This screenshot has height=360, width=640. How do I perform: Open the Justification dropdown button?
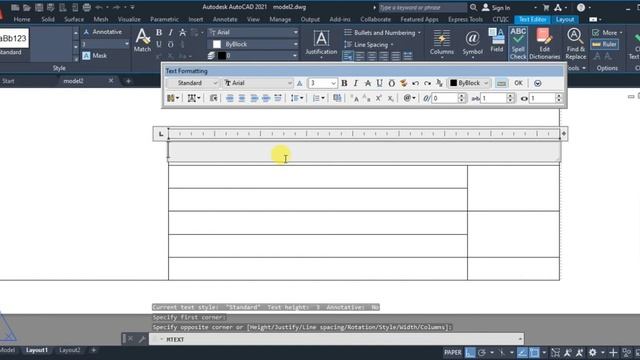(321, 43)
